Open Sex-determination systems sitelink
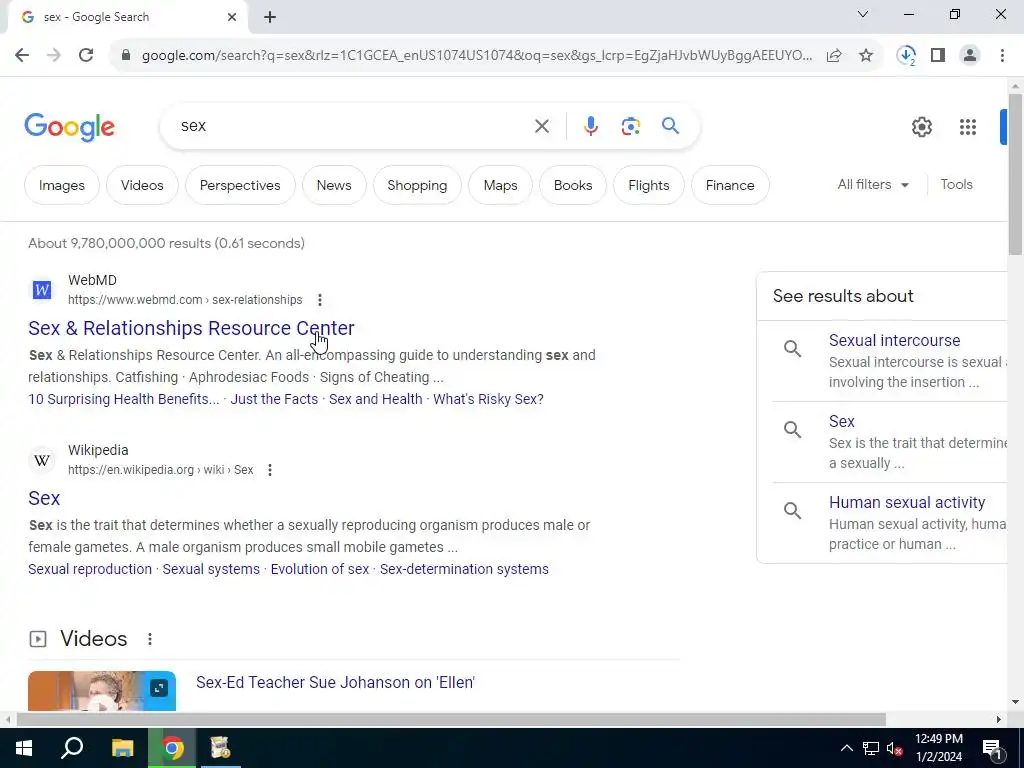Screen dimensions: 1024x768 (464, 569)
